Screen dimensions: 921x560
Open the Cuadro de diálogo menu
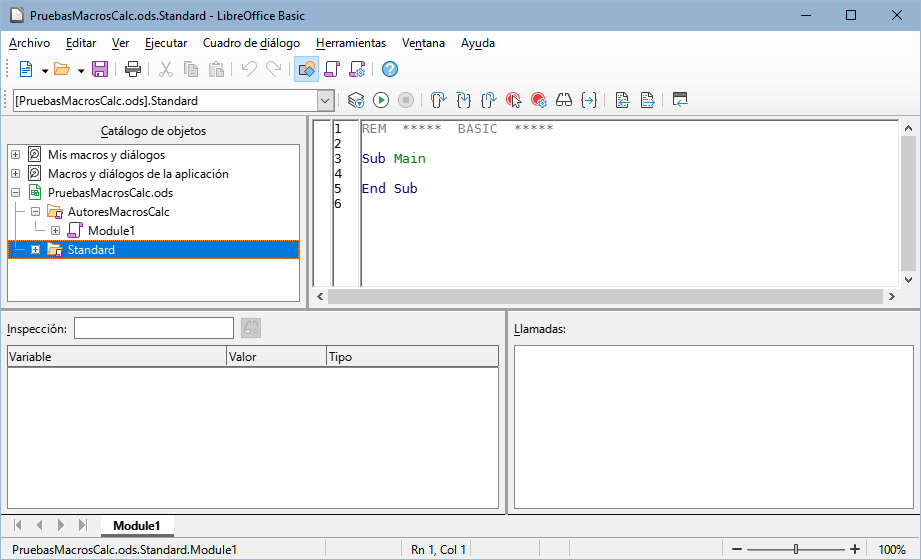[251, 43]
